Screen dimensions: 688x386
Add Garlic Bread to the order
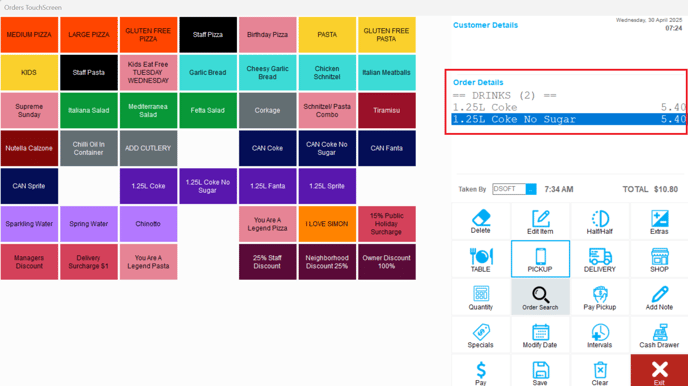click(x=208, y=72)
